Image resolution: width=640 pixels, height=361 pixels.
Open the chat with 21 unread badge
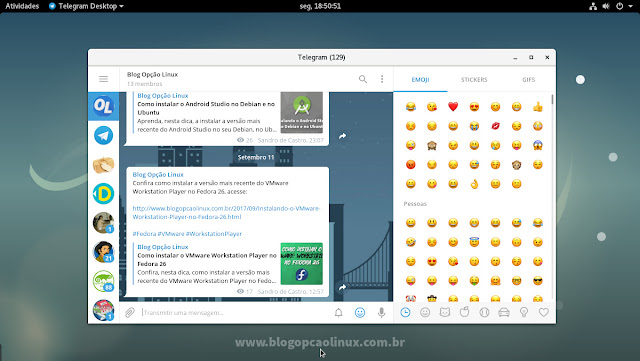point(103,252)
